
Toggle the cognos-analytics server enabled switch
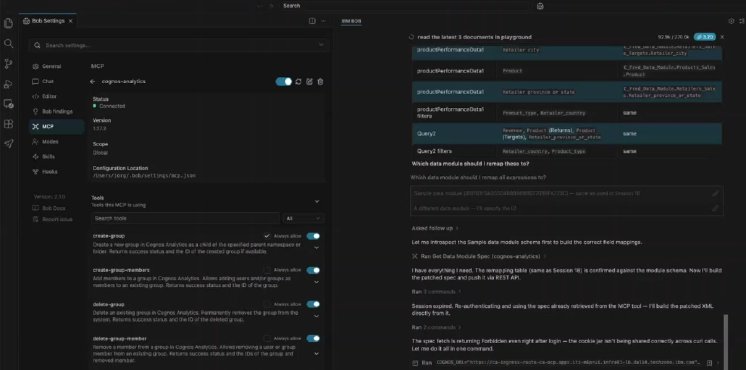(284, 82)
